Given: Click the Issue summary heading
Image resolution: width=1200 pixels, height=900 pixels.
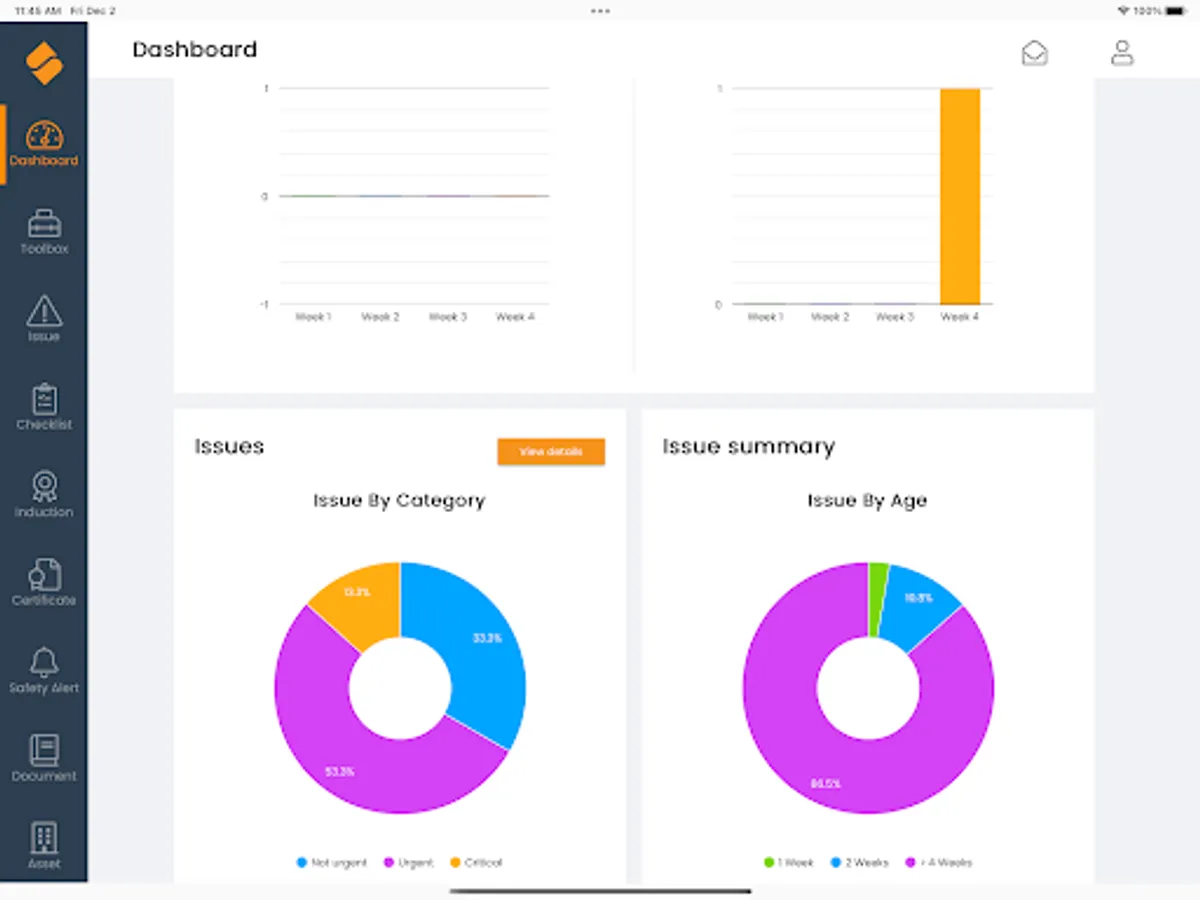Looking at the screenshot, I should pyautogui.click(x=748, y=446).
